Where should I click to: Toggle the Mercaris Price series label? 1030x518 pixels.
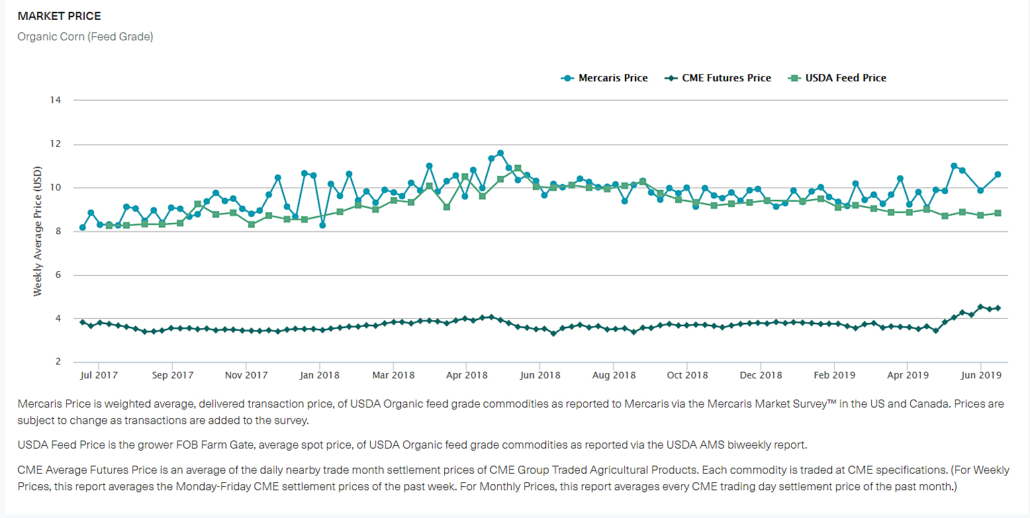coord(612,78)
